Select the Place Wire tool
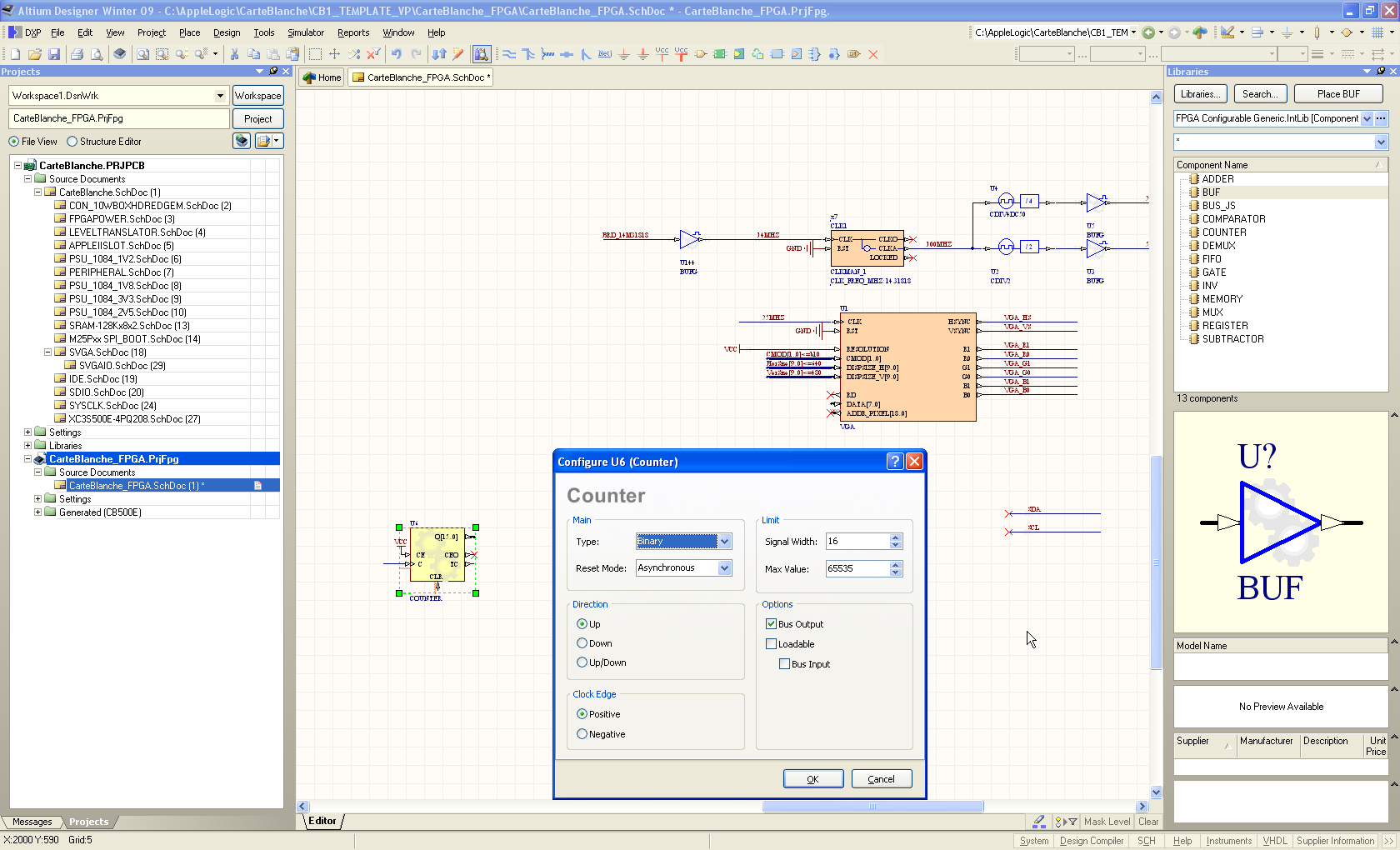Viewport: 1400px width, 850px height. point(509,54)
